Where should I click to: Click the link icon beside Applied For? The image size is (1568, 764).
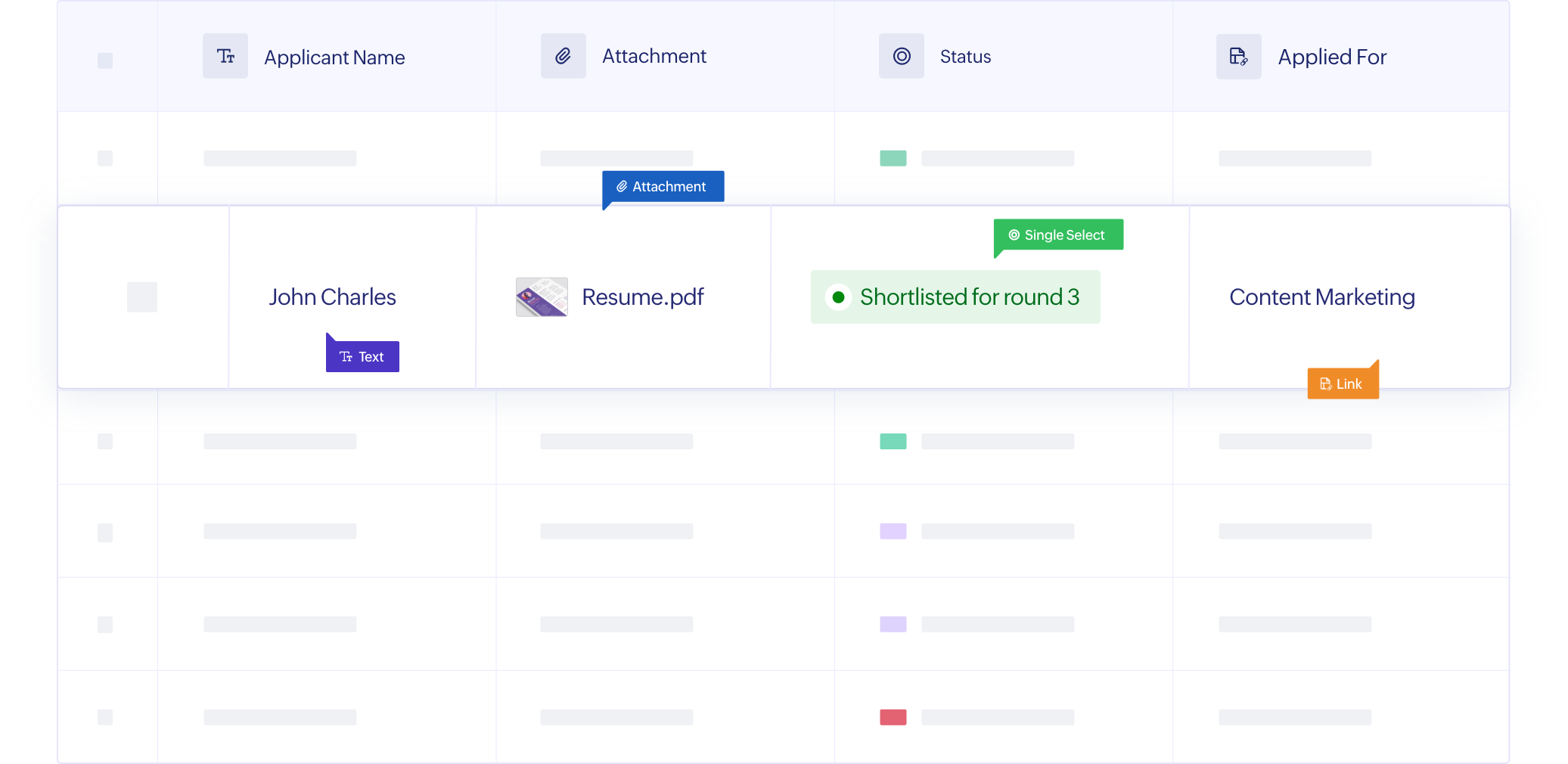[x=1238, y=57]
